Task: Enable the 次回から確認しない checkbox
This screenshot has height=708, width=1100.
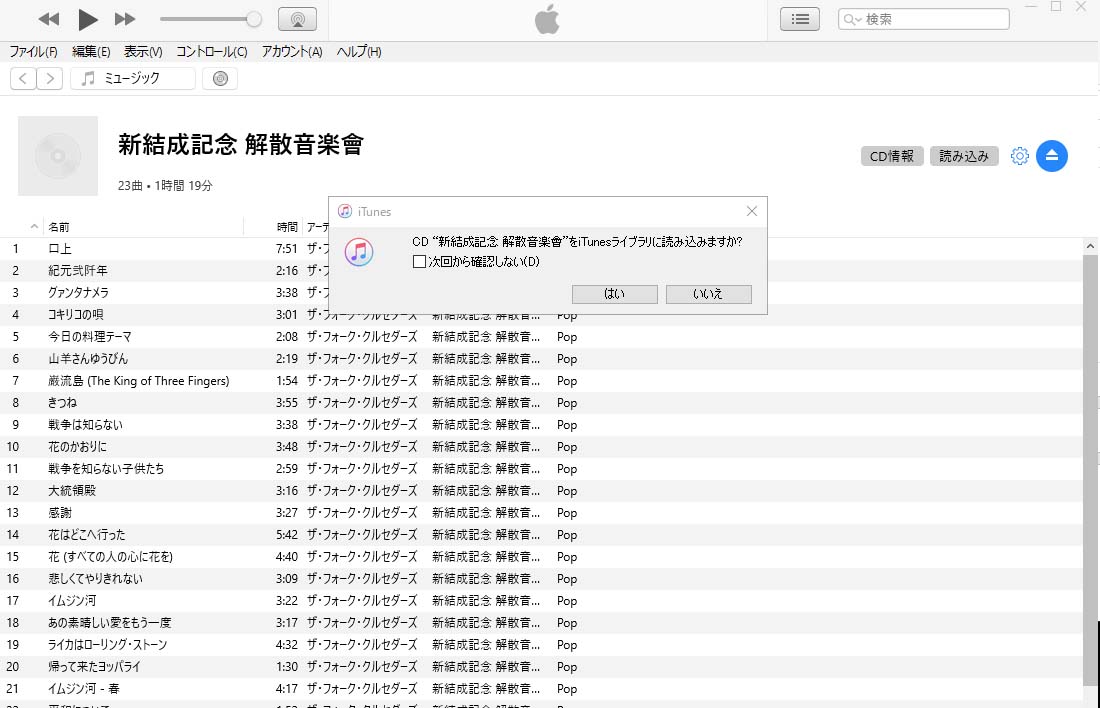Action: [420, 262]
